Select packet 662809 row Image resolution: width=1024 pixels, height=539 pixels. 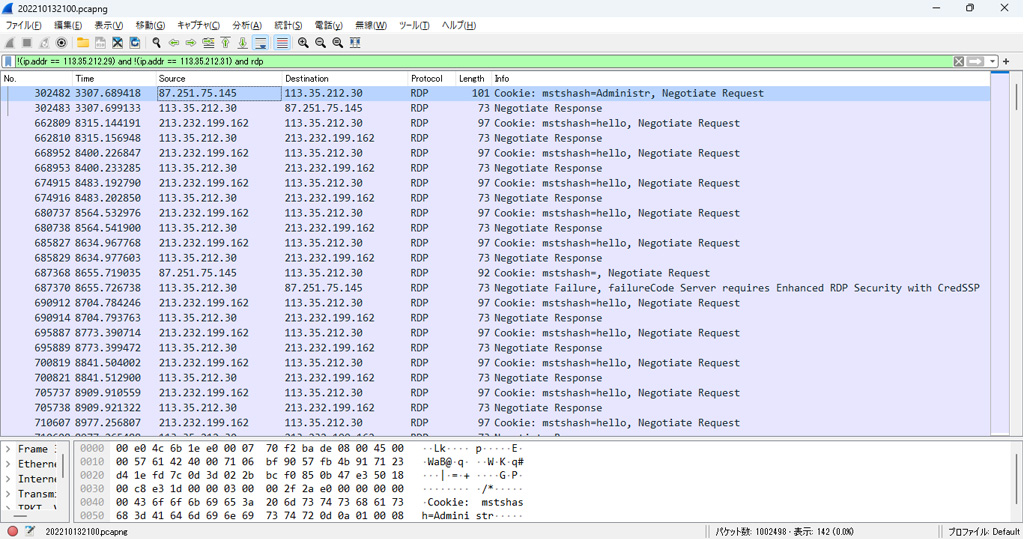click(496, 123)
